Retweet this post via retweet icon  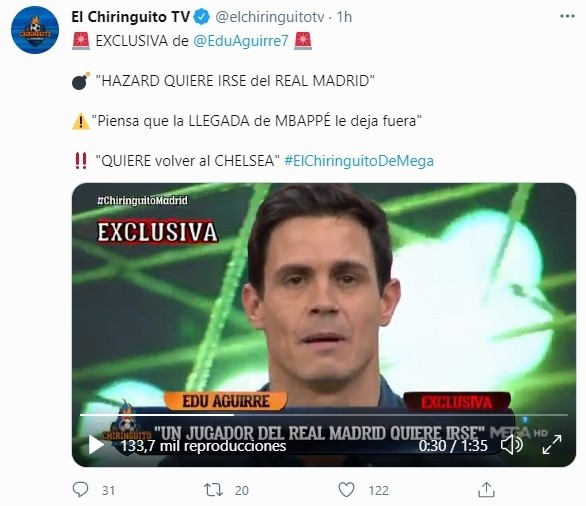click(213, 490)
